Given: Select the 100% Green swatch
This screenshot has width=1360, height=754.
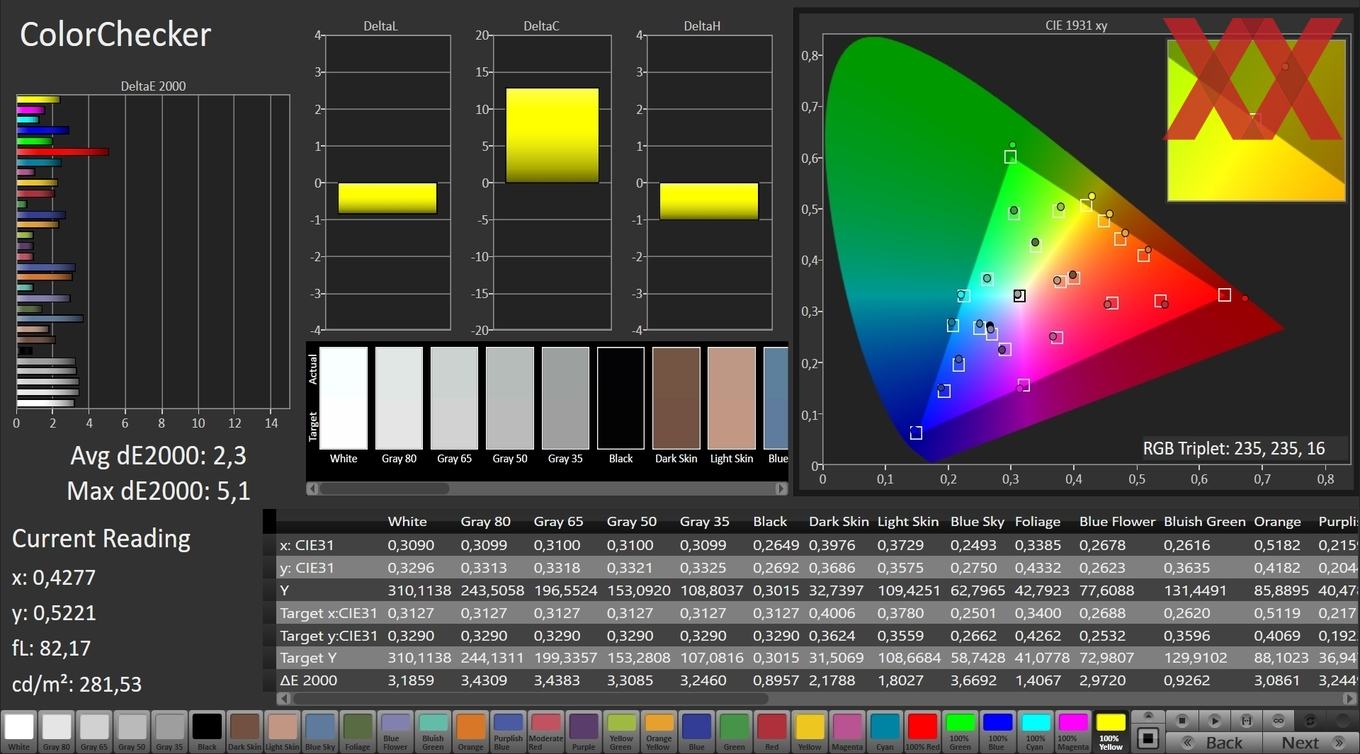Looking at the screenshot, I should pos(960,731).
